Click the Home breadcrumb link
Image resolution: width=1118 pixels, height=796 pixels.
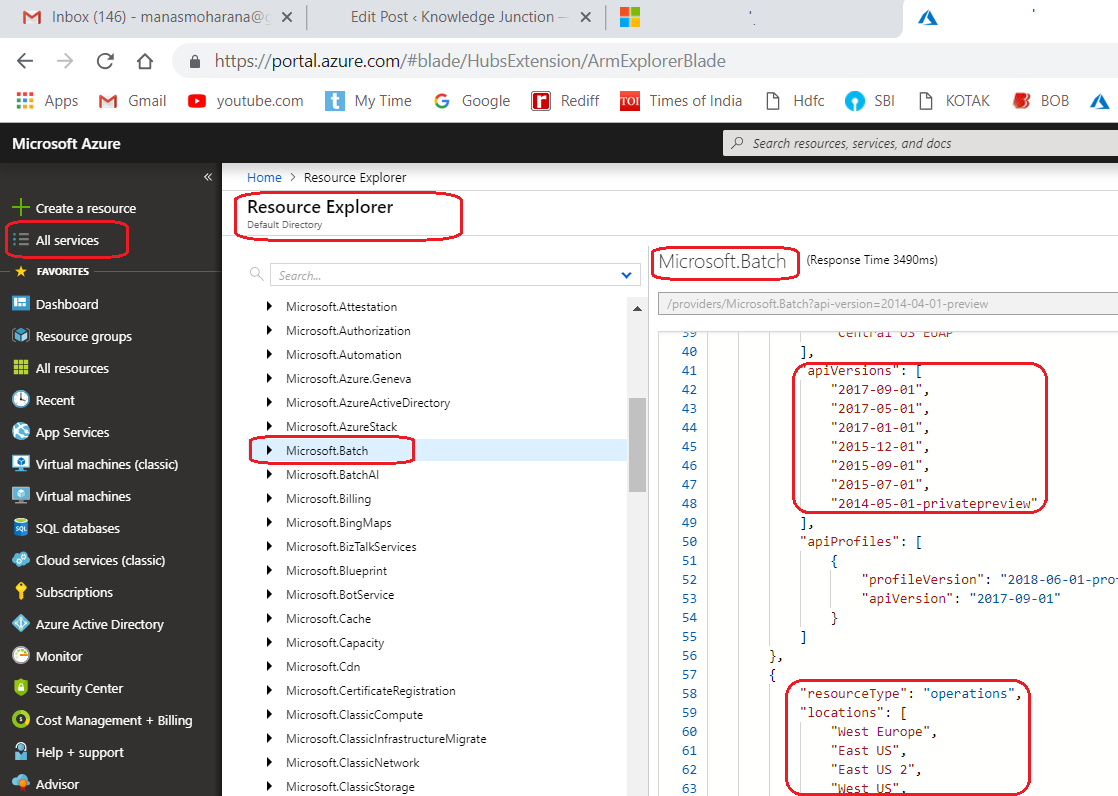coord(264,177)
